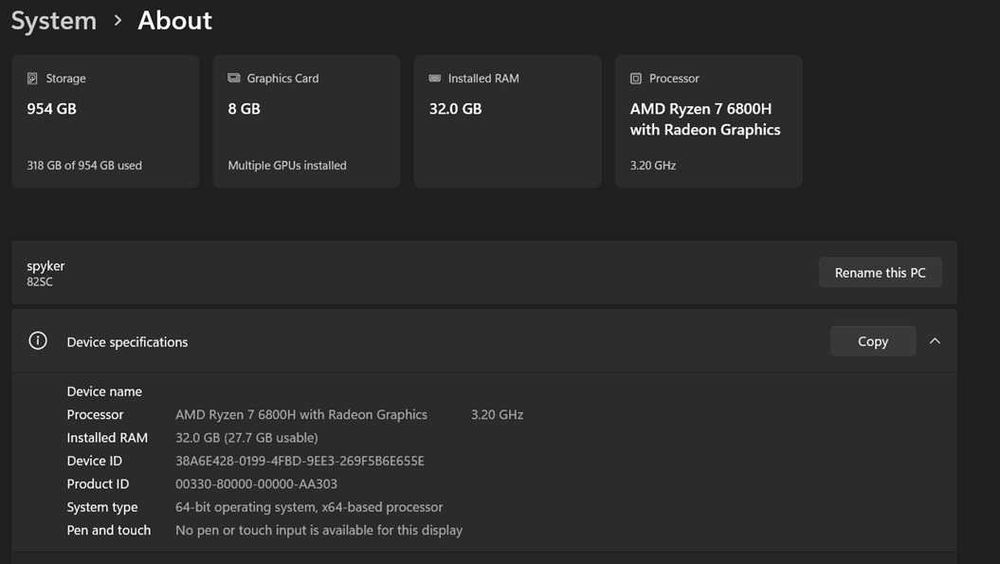Open the Storage 954 GB card
1000x564 pixels.
point(105,121)
